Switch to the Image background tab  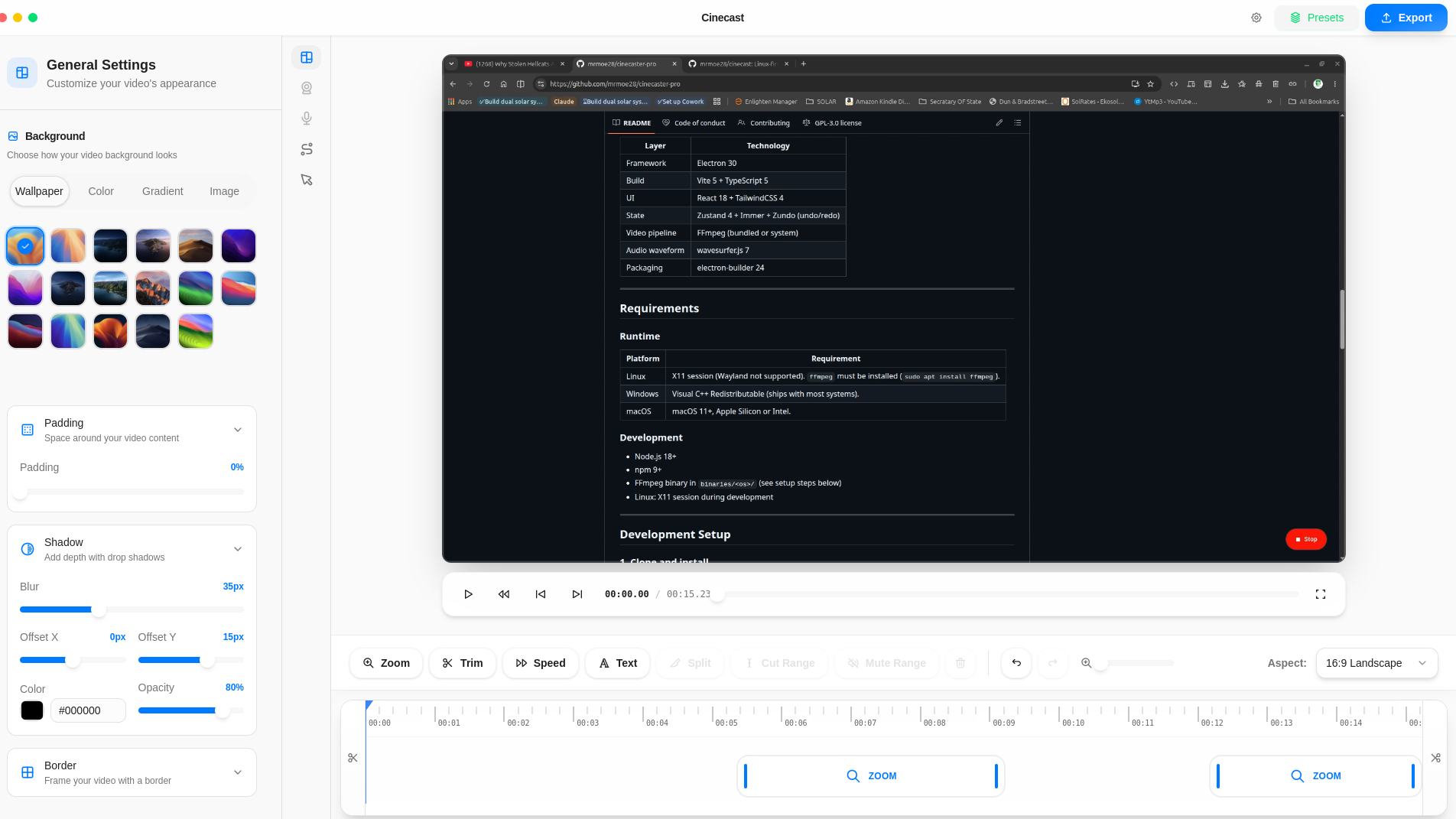coord(225,191)
